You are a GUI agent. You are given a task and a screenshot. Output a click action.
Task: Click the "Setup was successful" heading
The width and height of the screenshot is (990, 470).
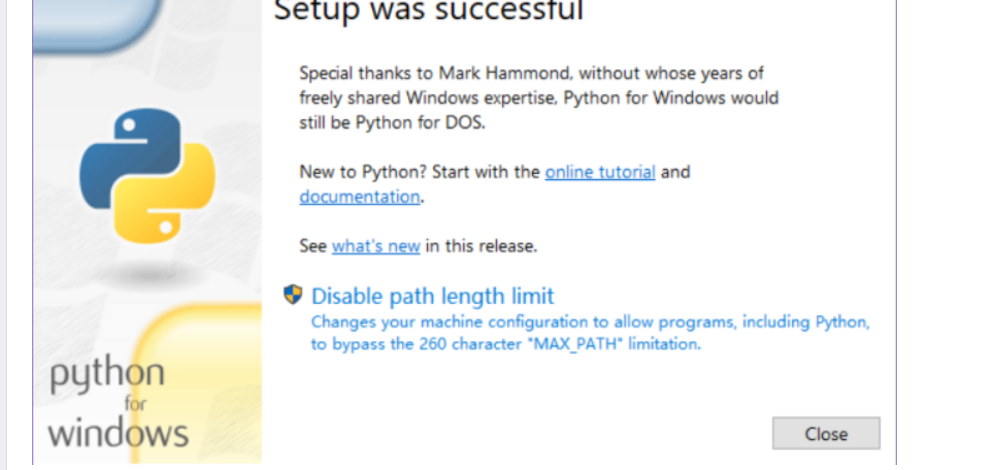tap(428, 12)
